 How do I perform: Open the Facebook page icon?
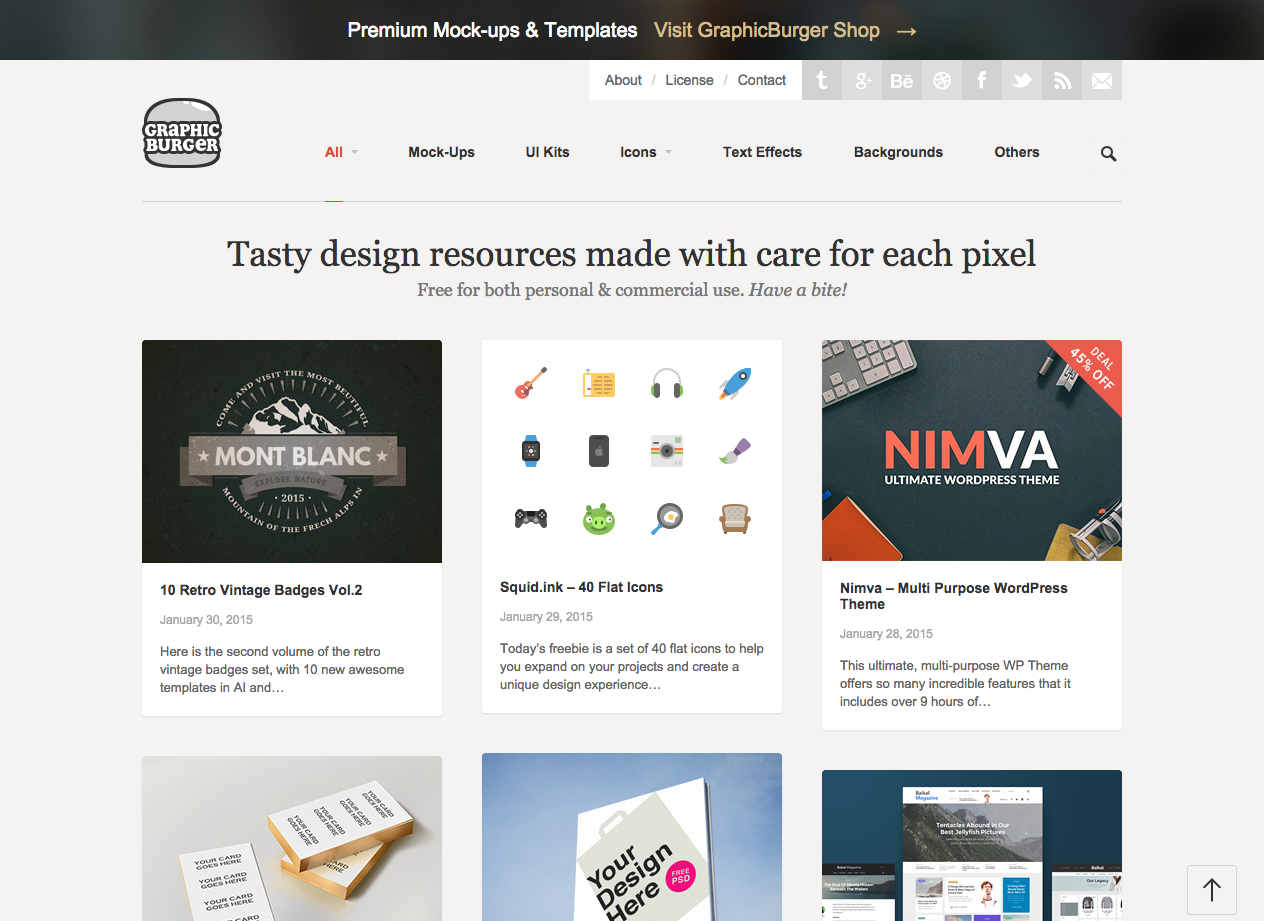click(982, 80)
